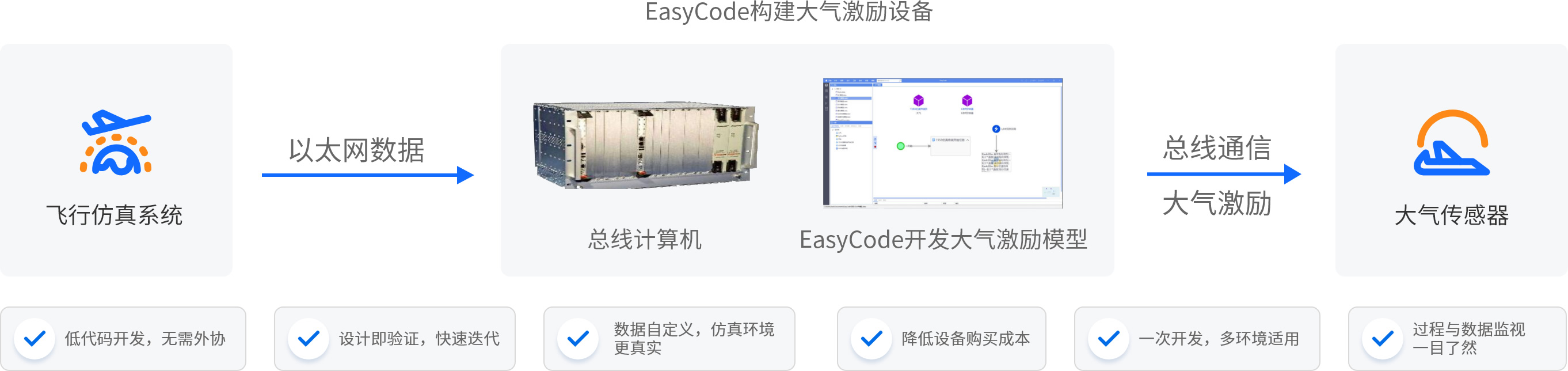Open the bus computer hardware photo
Image resolution: width=1568 pixels, height=371 pixels.
coord(645,145)
